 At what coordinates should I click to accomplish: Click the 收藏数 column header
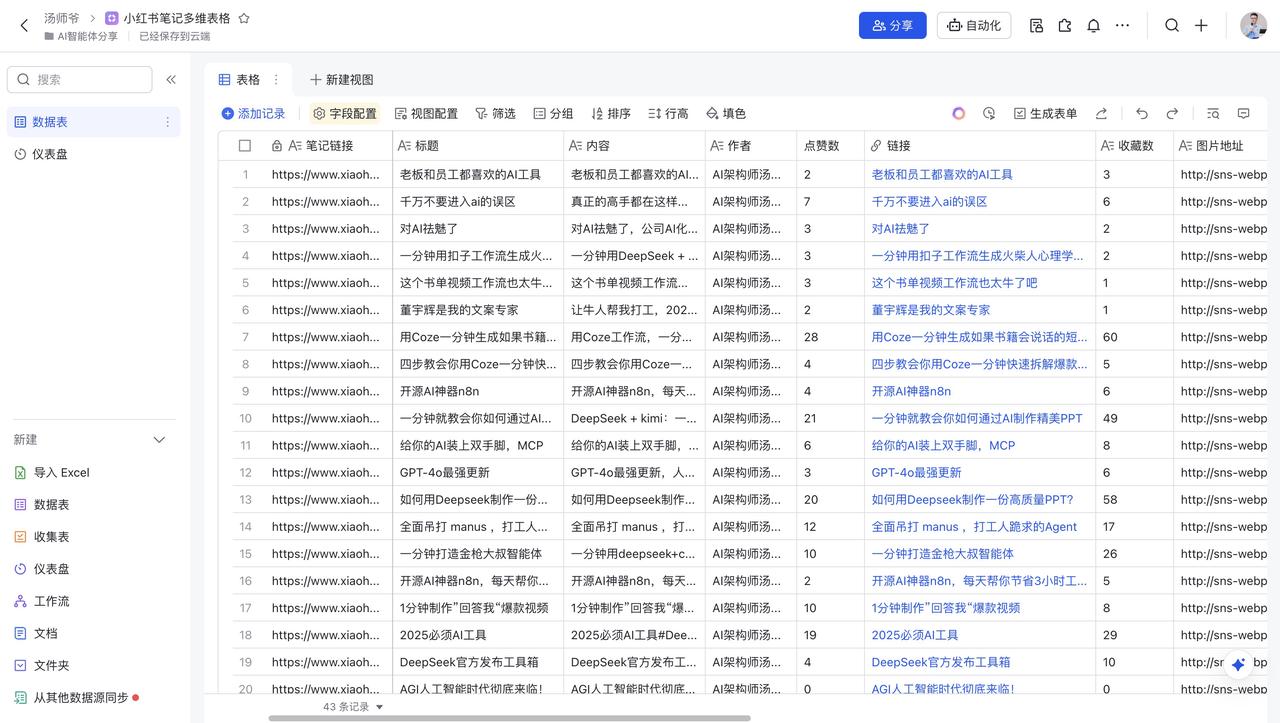tap(1134, 146)
